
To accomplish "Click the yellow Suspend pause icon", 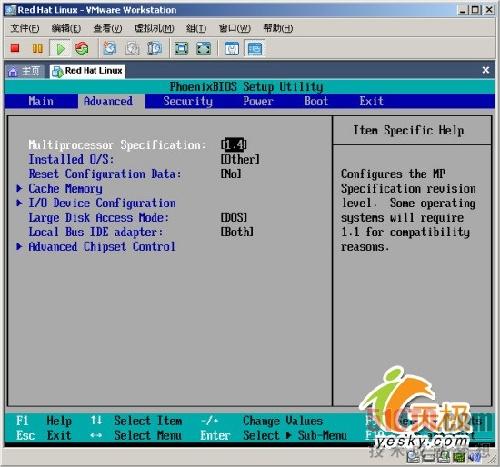I will pyautogui.click(x=37, y=49).
